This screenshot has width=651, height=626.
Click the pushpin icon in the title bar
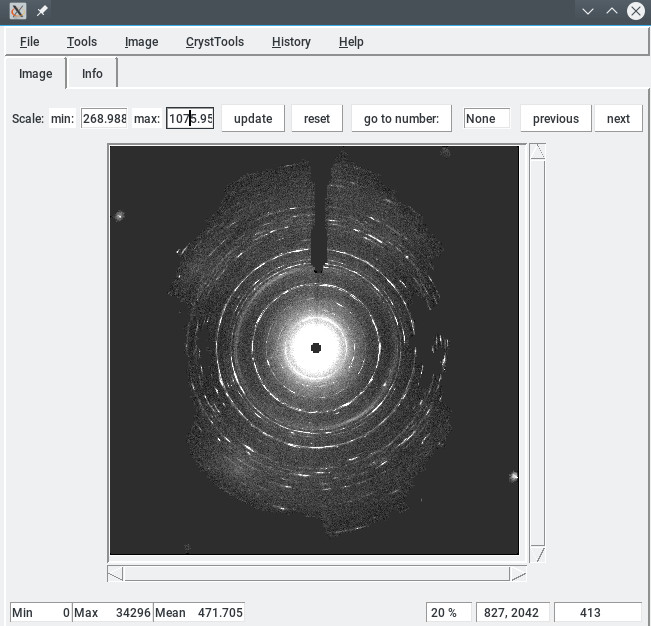click(x=42, y=11)
